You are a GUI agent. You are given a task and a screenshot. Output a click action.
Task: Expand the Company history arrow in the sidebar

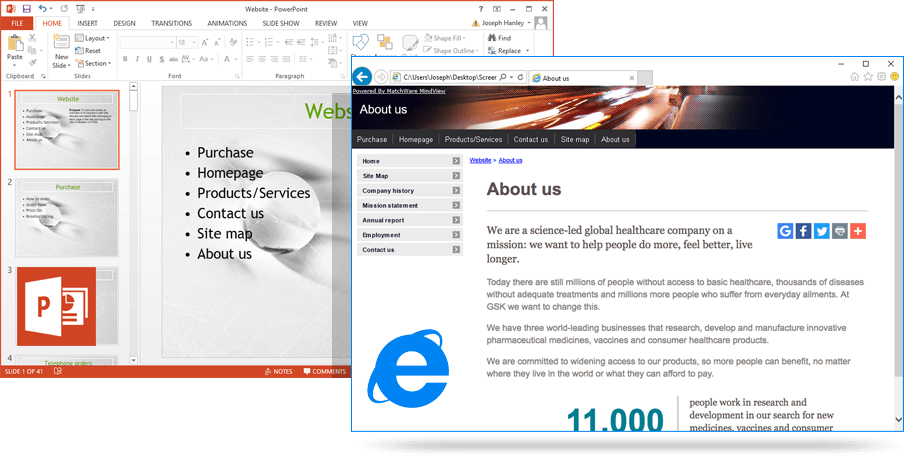(456, 190)
